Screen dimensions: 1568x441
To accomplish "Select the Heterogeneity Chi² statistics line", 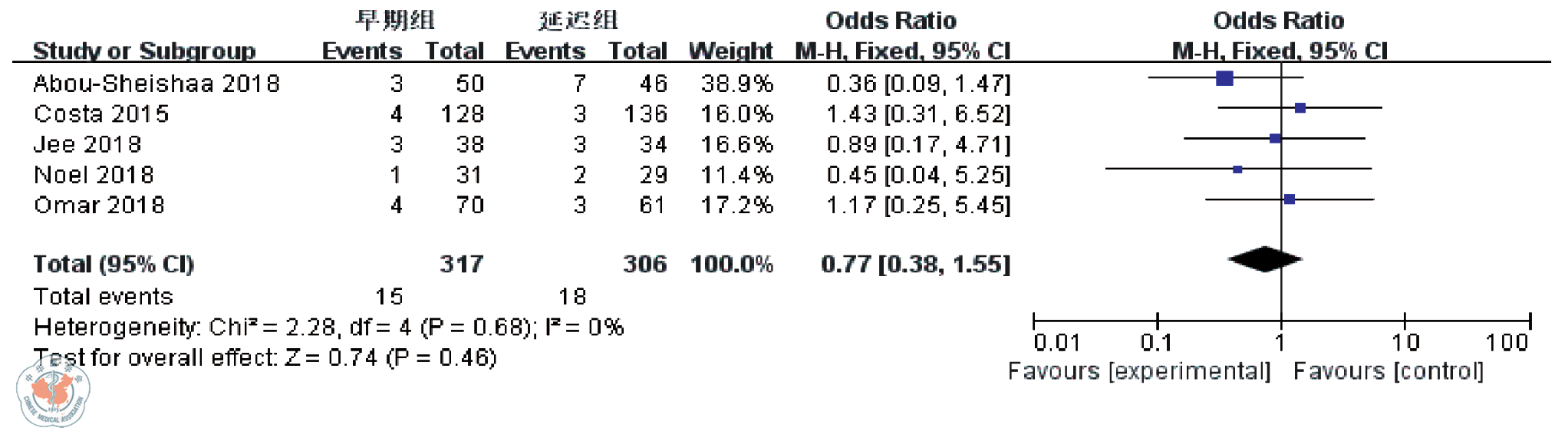I will tap(328, 327).
